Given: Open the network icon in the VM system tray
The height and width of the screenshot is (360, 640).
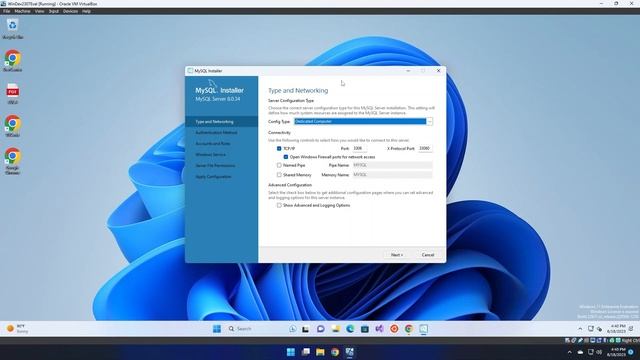Looking at the screenshot, I should (x=591, y=329).
